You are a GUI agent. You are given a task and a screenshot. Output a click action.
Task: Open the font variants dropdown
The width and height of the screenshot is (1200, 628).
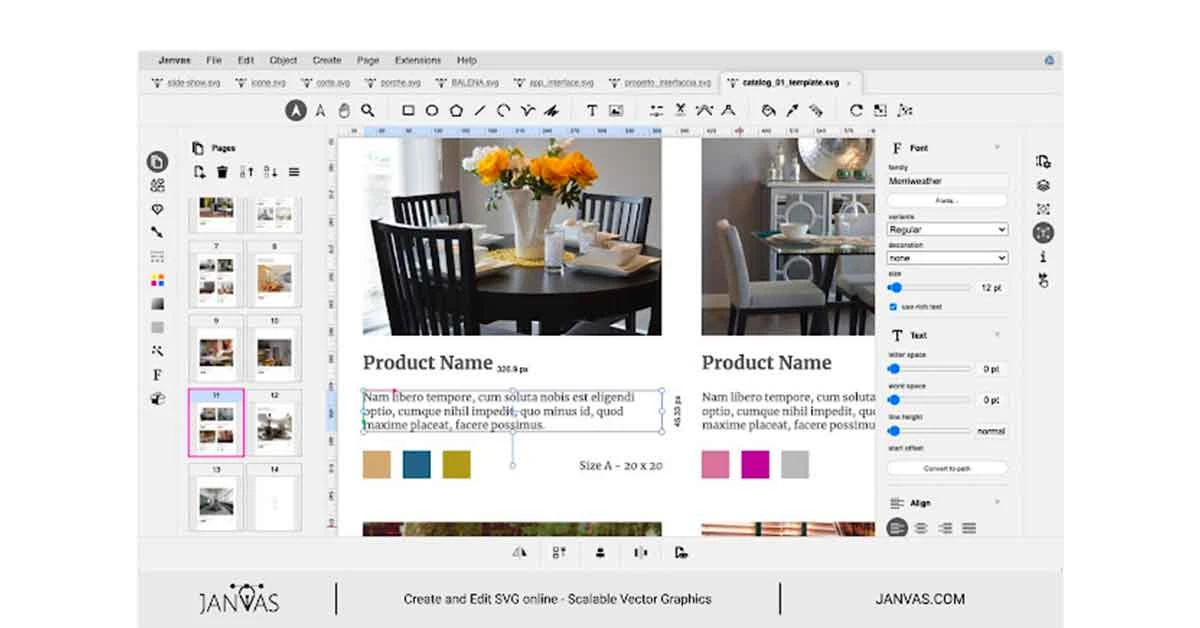(947, 229)
